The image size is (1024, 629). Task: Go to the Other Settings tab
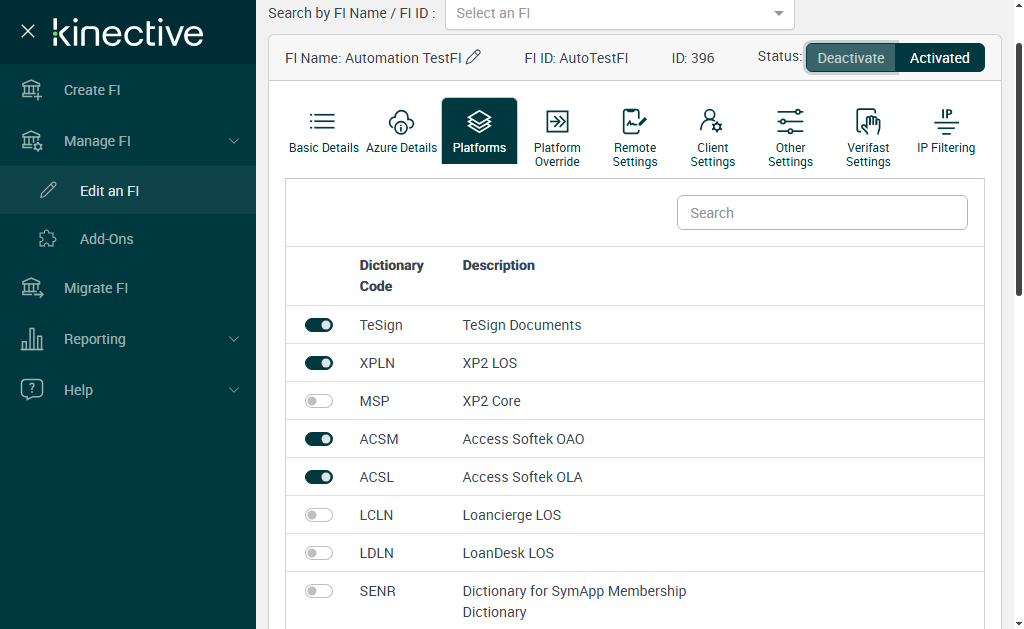[x=790, y=137]
